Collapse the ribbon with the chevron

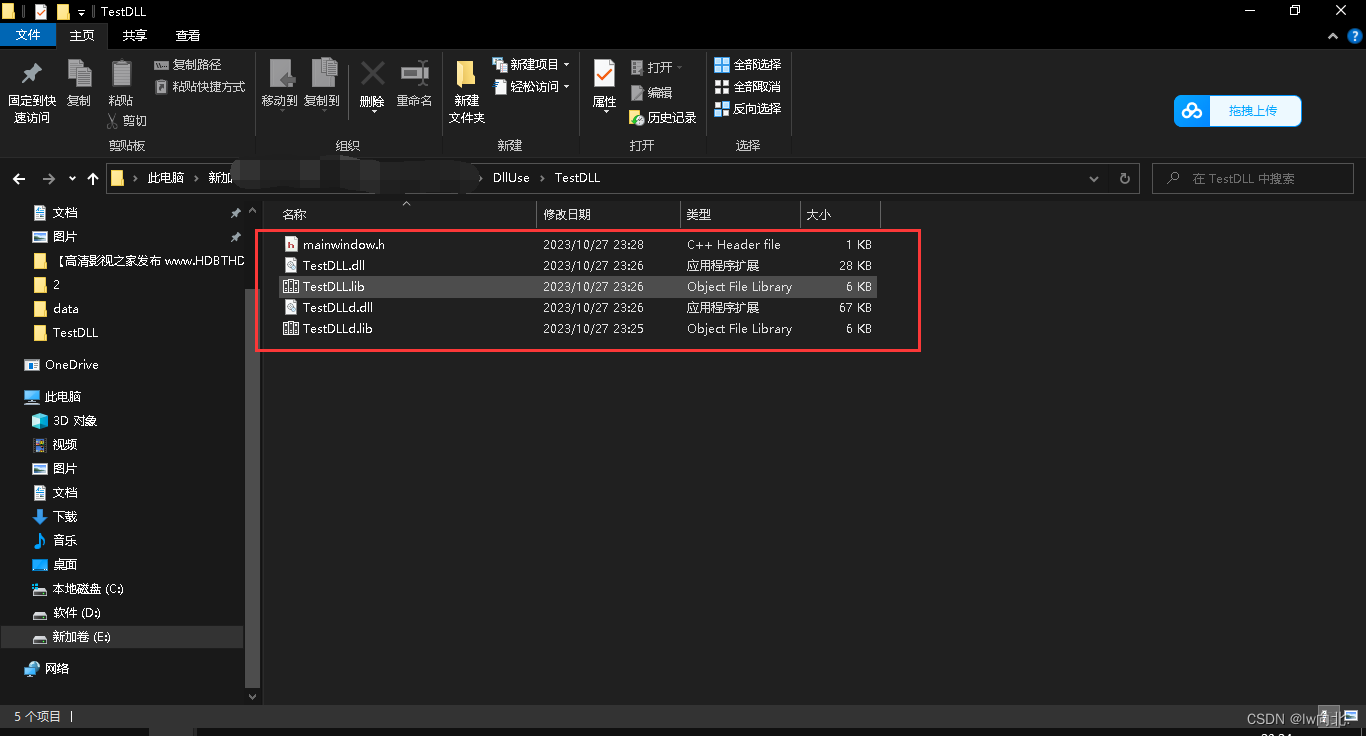[1332, 36]
